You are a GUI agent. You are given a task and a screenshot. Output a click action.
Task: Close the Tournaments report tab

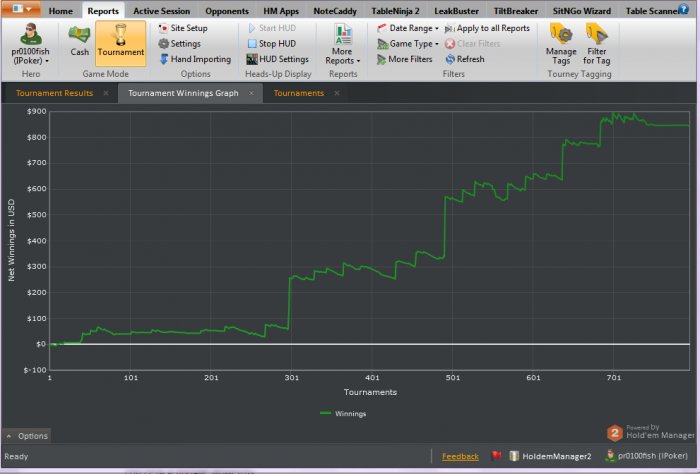337,93
